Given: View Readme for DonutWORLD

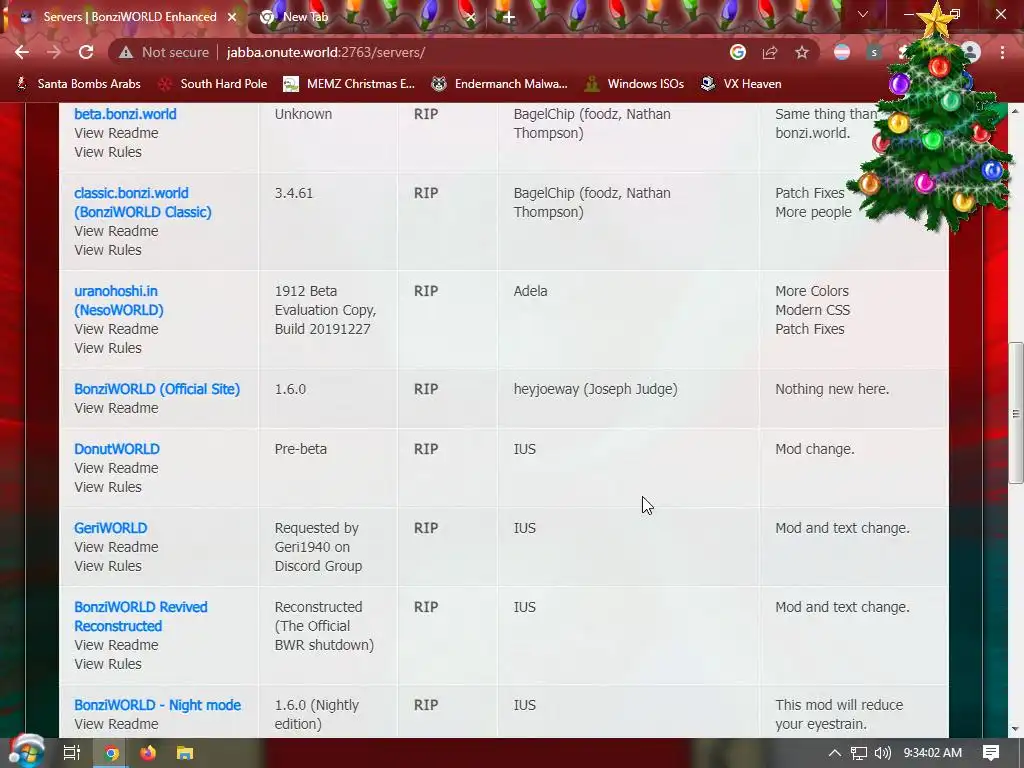Looking at the screenshot, I should tap(116, 468).
